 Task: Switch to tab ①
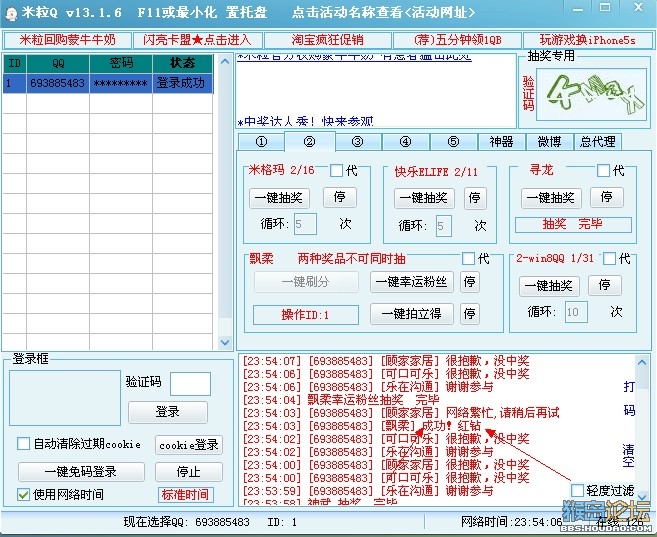pyautogui.click(x=261, y=142)
